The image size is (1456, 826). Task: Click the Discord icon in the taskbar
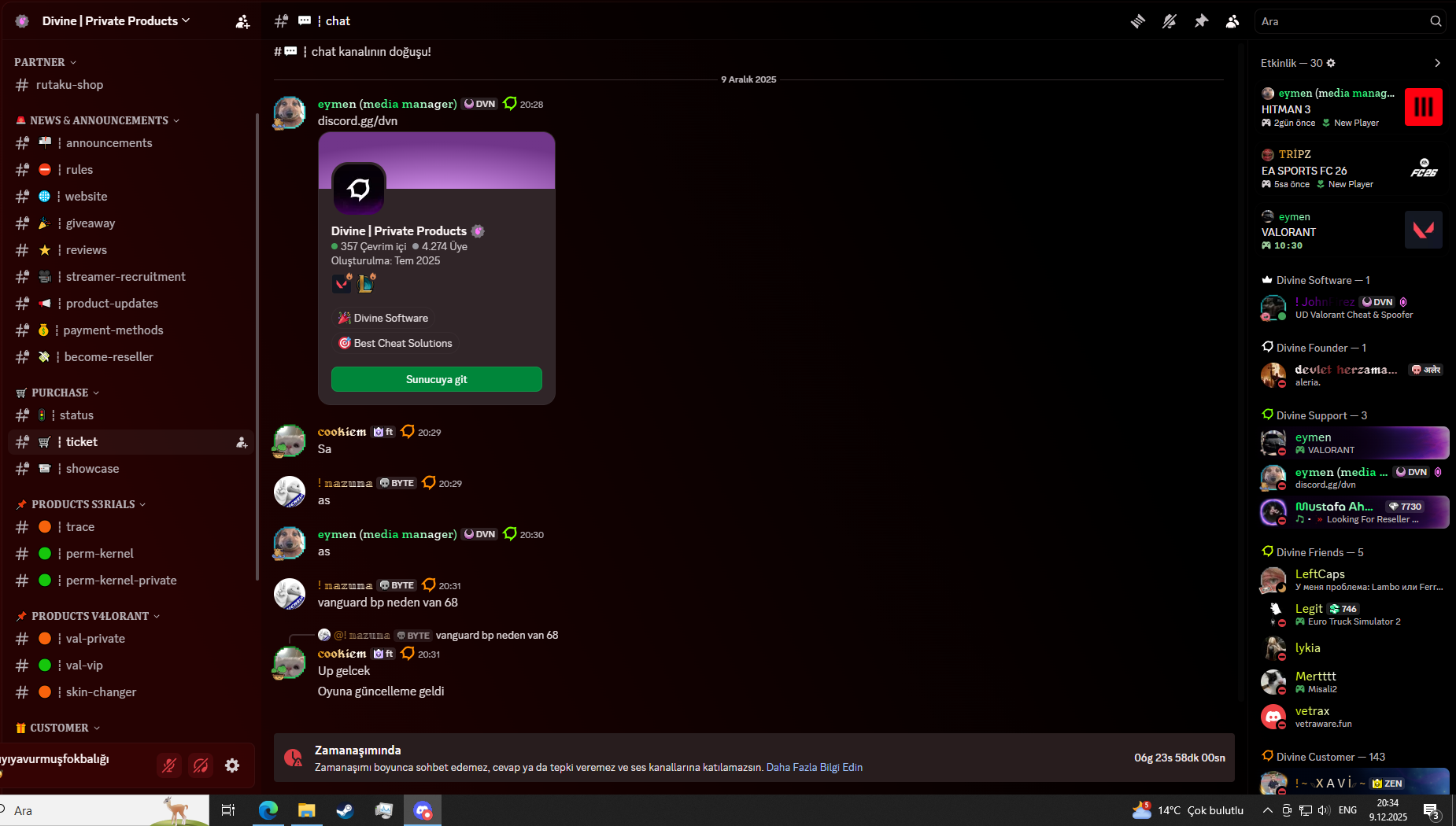pos(423,810)
